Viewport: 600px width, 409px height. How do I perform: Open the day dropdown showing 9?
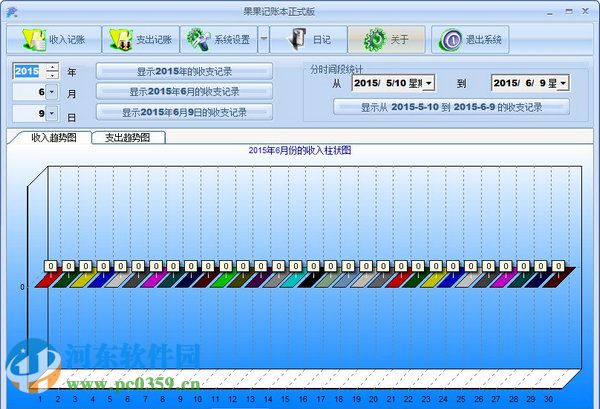click(x=52, y=113)
